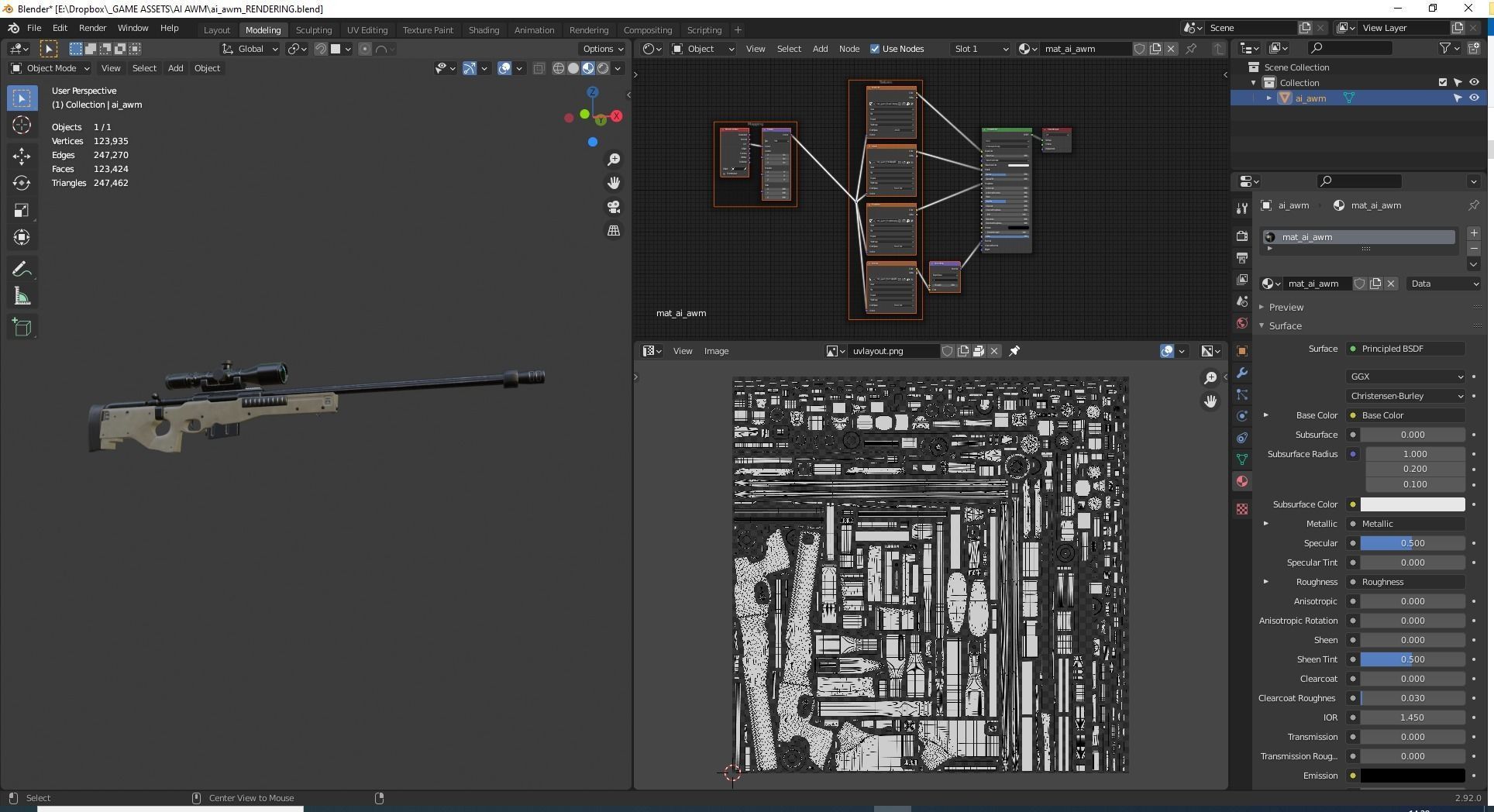The image size is (1494, 812).
Task: Open the Render menu in the top bar
Action: pos(92,28)
